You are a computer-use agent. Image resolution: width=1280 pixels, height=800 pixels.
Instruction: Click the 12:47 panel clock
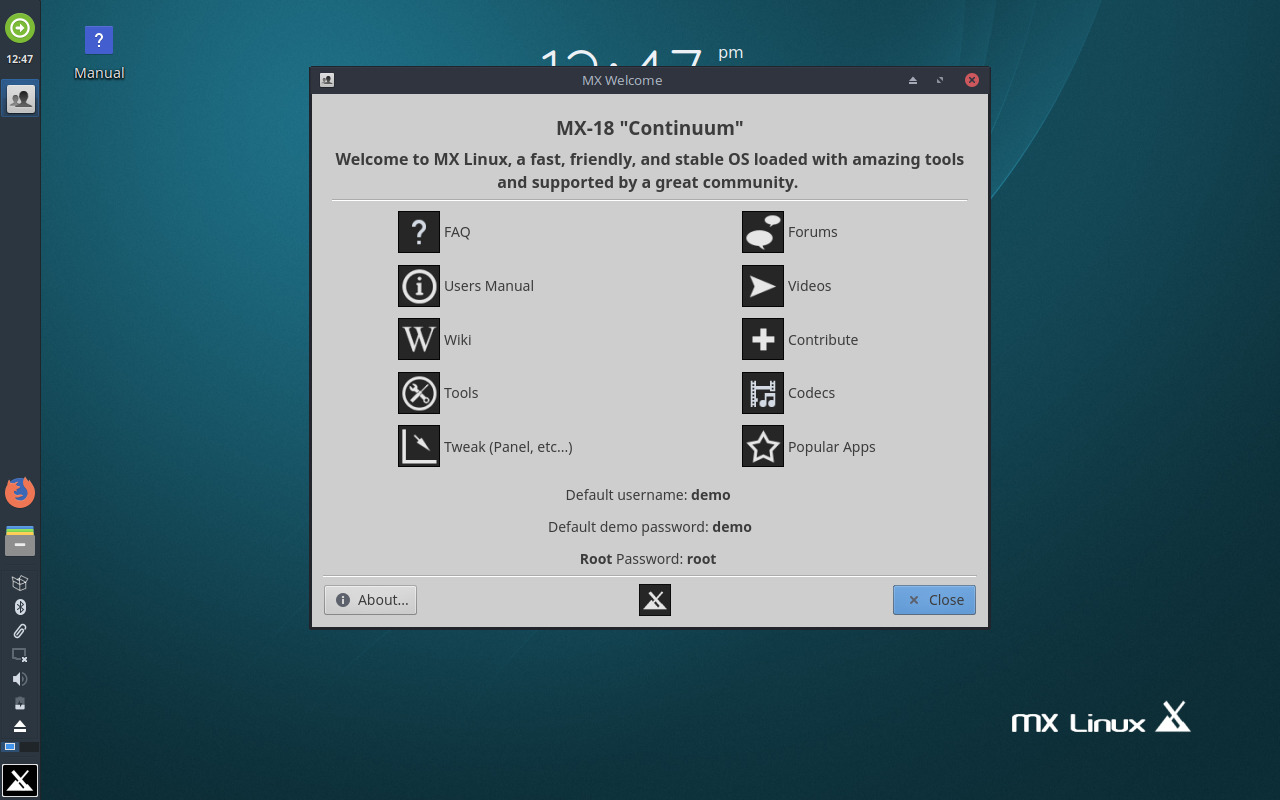tap(20, 59)
